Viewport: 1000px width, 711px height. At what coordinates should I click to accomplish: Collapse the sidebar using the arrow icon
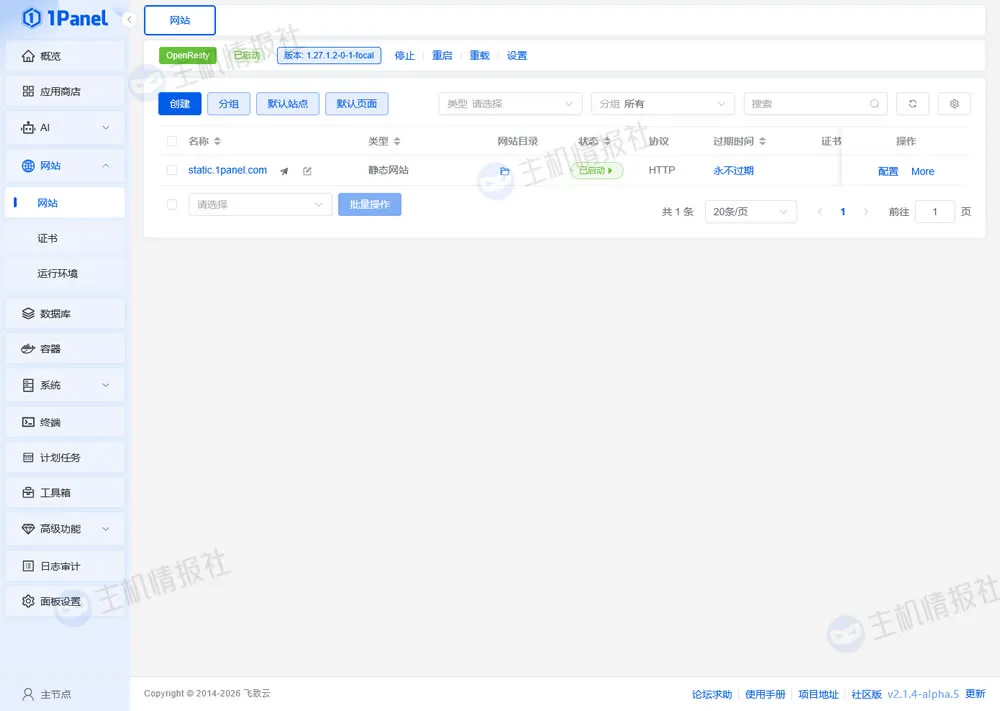click(129, 19)
